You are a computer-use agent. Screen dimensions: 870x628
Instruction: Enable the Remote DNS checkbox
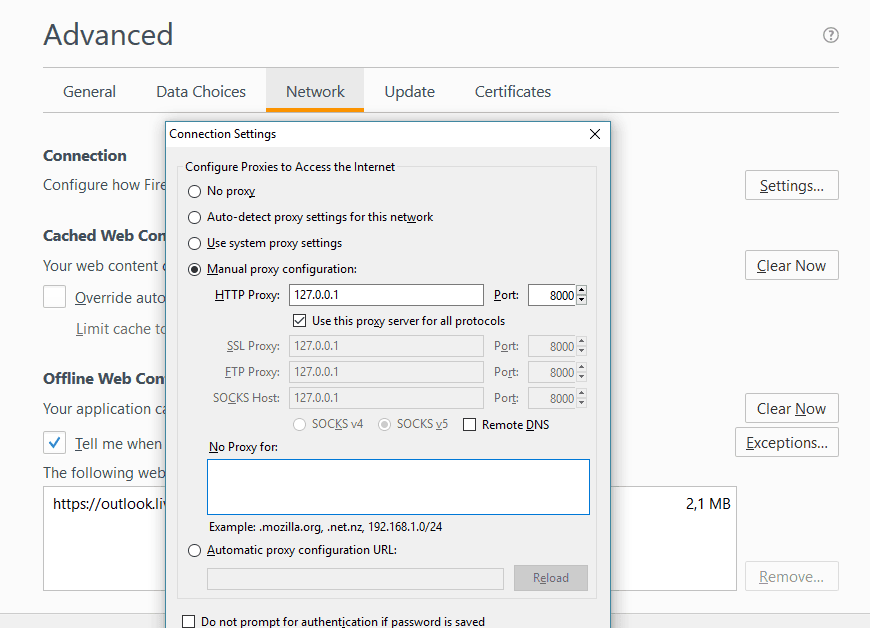(469, 425)
